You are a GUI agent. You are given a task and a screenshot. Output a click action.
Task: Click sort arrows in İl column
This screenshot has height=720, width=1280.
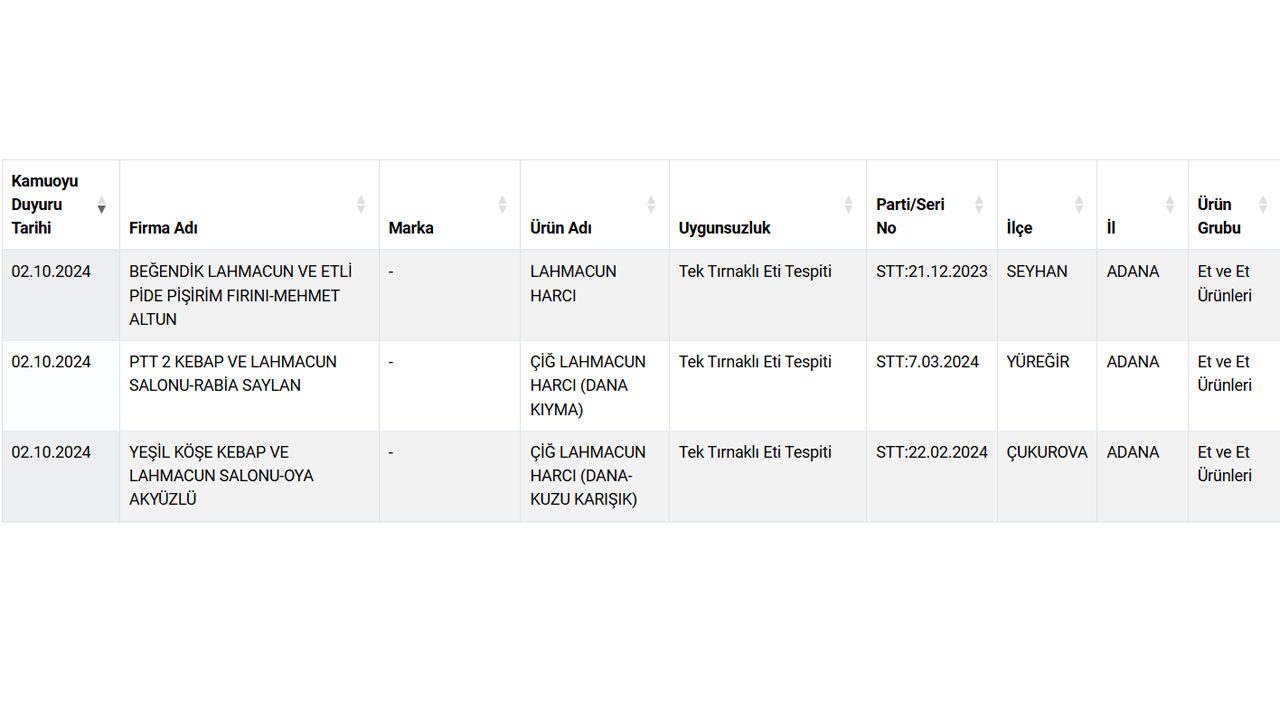tap(1170, 205)
